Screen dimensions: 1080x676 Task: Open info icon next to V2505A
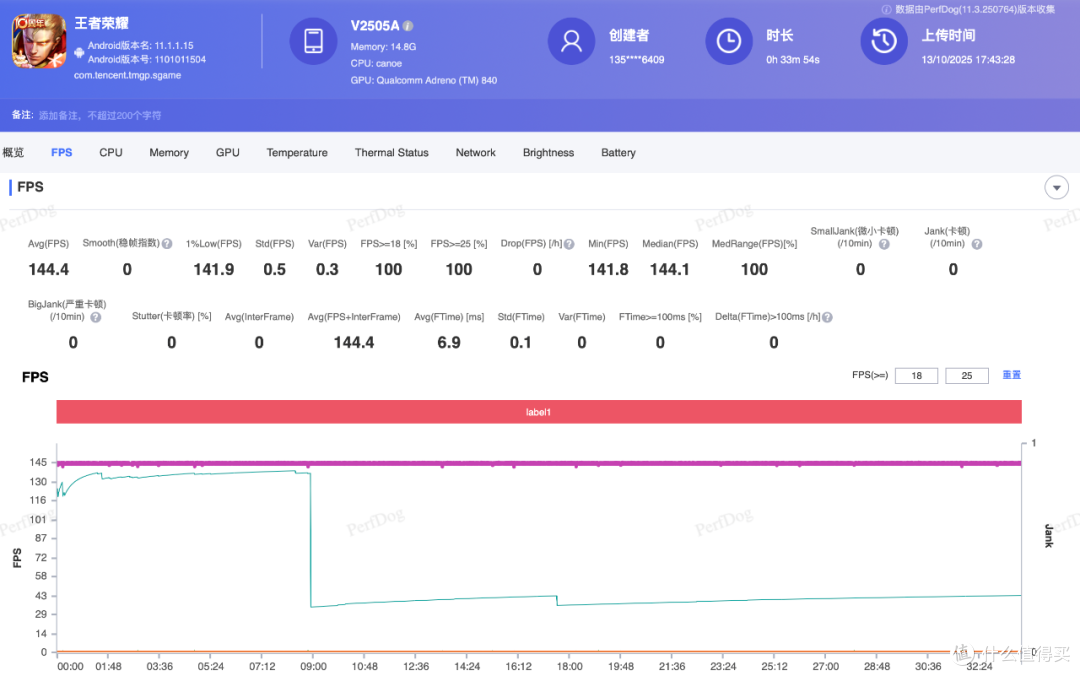pyautogui.click(x=408, y=26)
